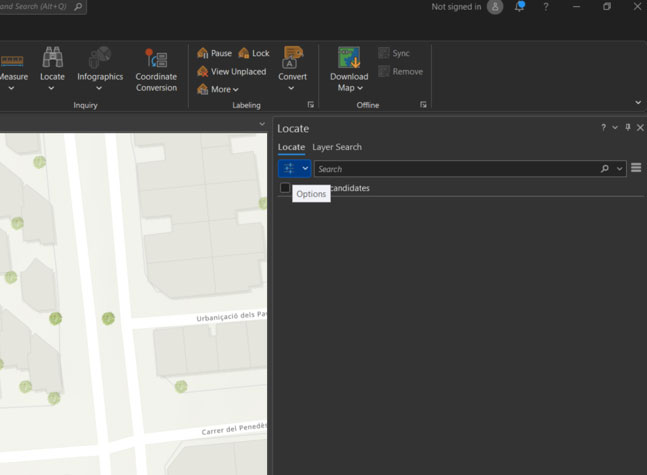Open the Locate pane help question mark
This screenshot has height=475, width=647.
[603, 128]
